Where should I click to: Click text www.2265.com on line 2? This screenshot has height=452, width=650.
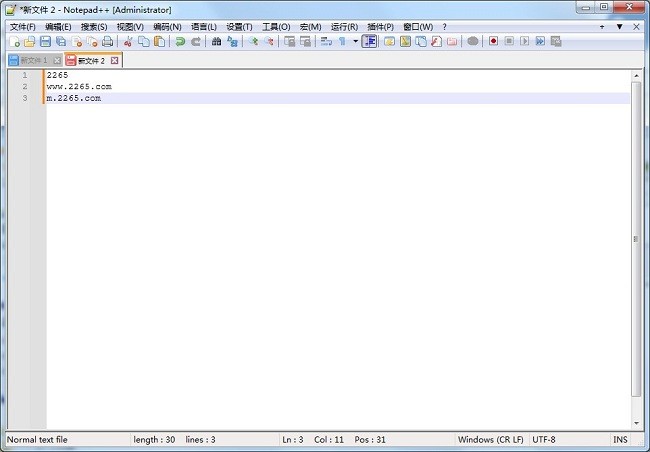[x=79, y=87]
